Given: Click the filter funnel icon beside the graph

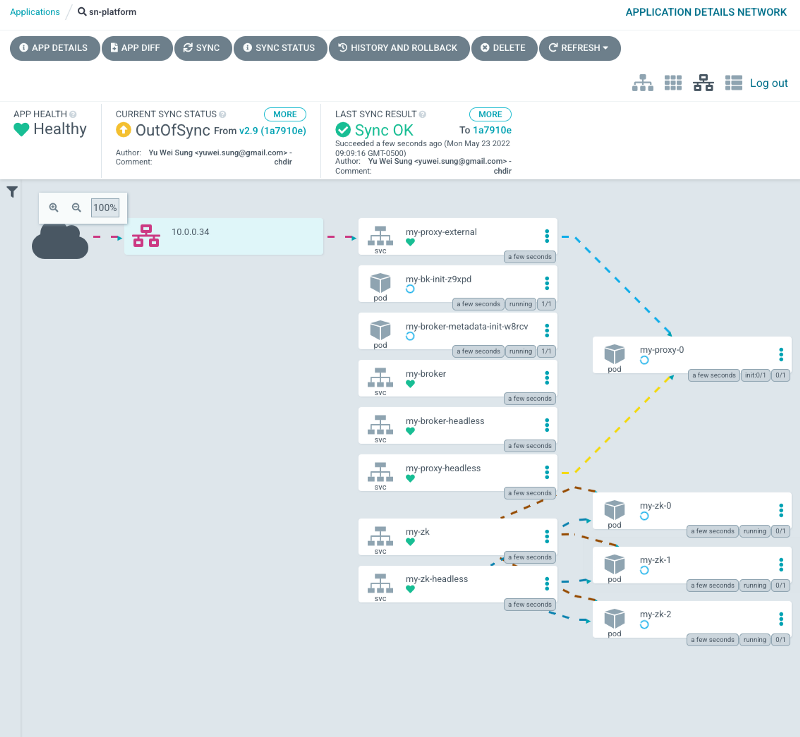Looking at the screenshot, I should 12,191.
